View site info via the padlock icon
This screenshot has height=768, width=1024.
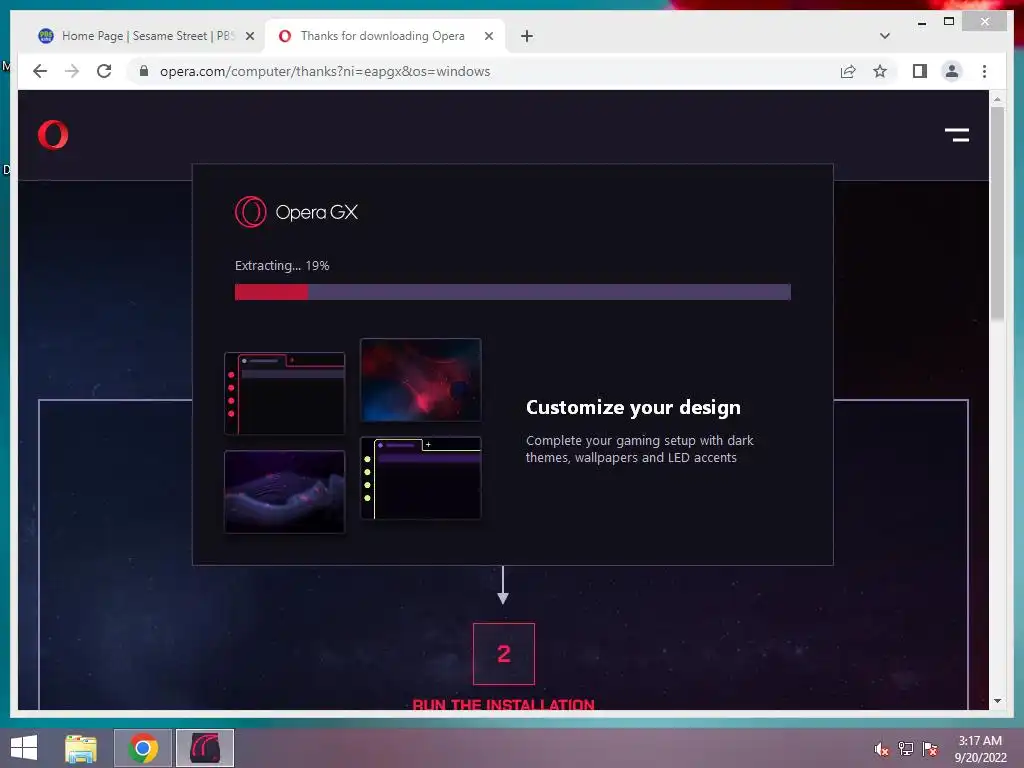(144, 71)
